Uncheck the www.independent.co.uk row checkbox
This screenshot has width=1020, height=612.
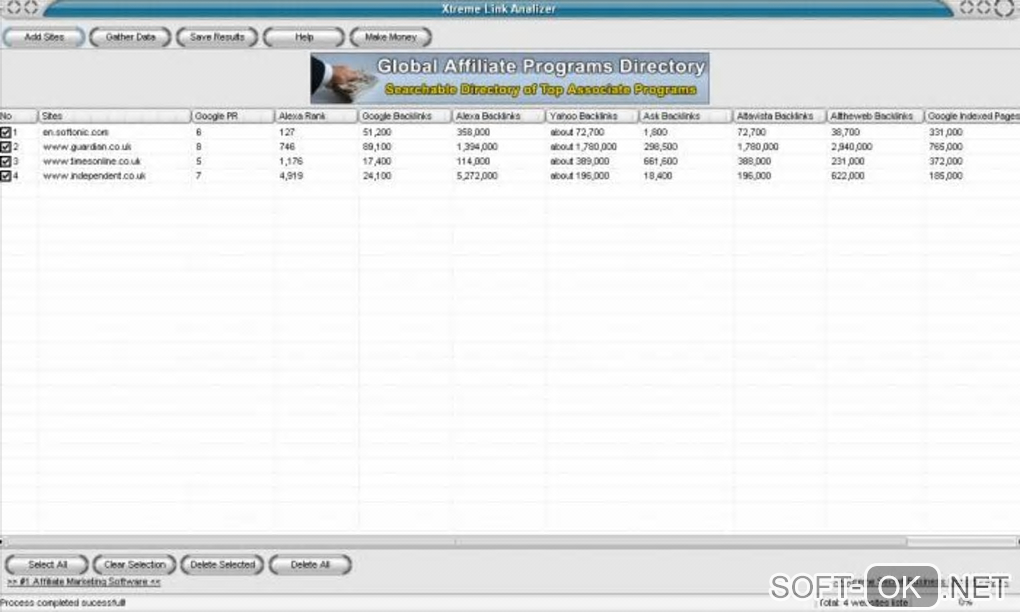(x=6, y=176)
